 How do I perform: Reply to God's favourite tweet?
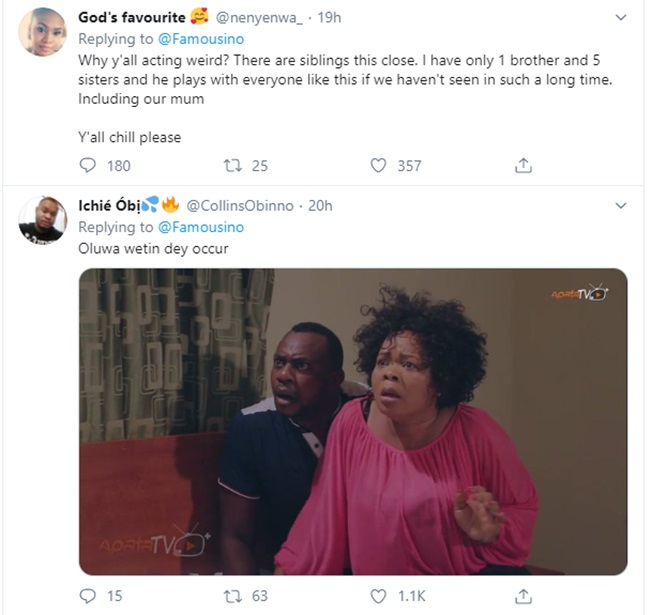click(x=88, y=165)
